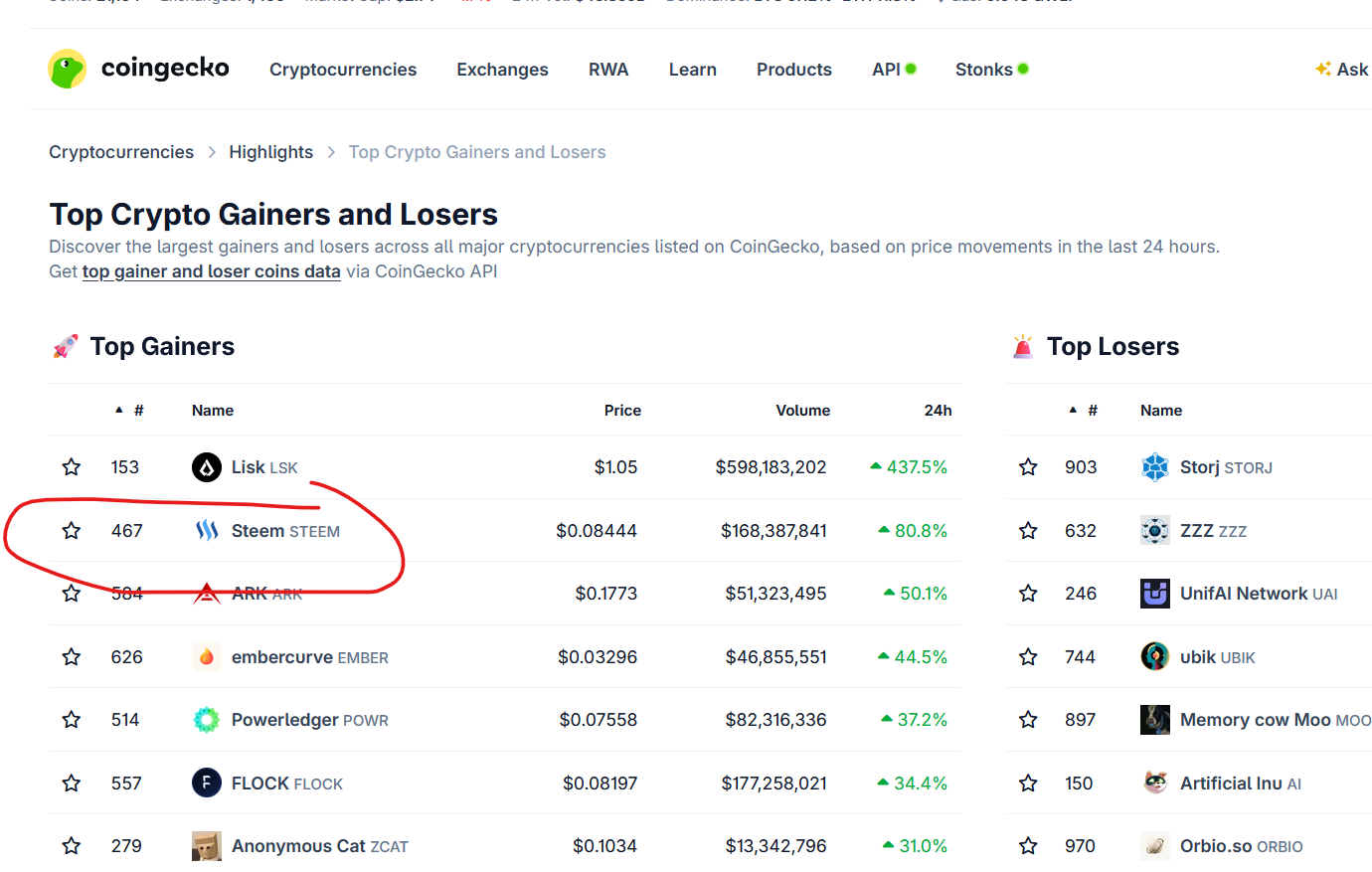This screenshot has height=872, width=1372.
Task: Click the ubik coin logo icon
Action: point(1155,657)
